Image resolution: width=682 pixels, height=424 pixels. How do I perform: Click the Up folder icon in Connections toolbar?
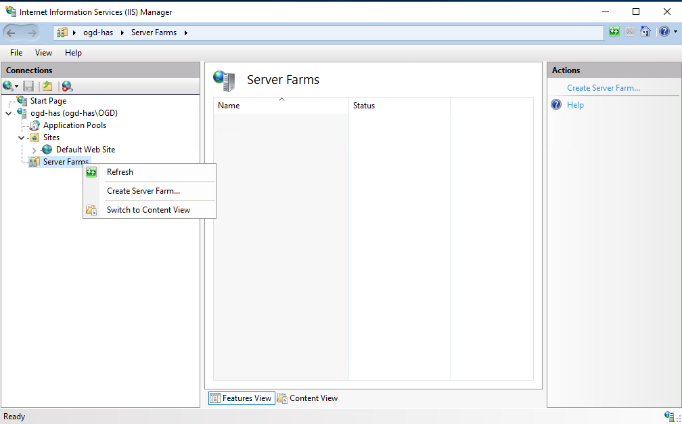47,86
